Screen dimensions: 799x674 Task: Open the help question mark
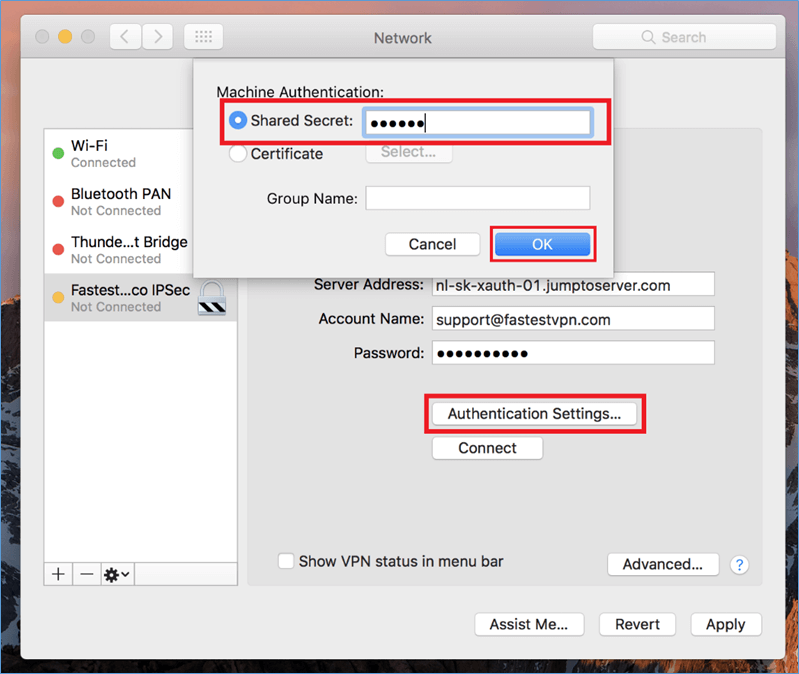pyautogui.click(x=739, y=564)
